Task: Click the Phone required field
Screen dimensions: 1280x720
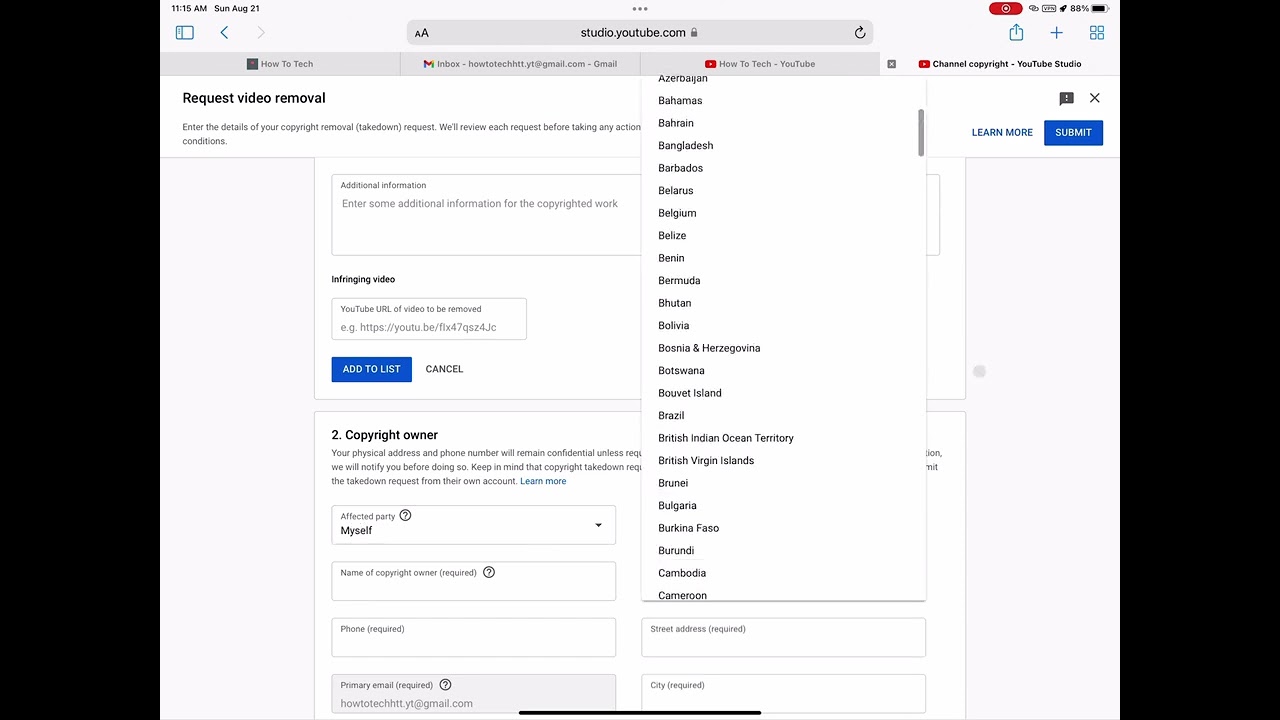Action: pos(473,637)
